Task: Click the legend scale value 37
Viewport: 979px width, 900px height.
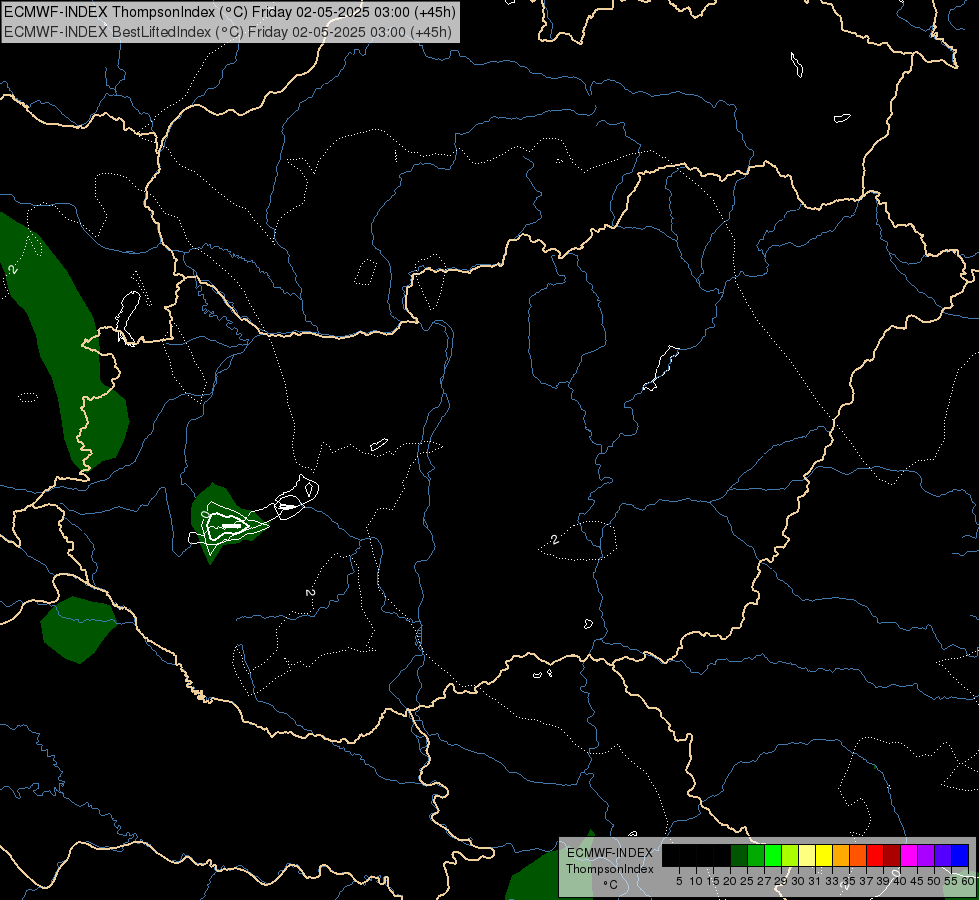Action: [866, 881]
